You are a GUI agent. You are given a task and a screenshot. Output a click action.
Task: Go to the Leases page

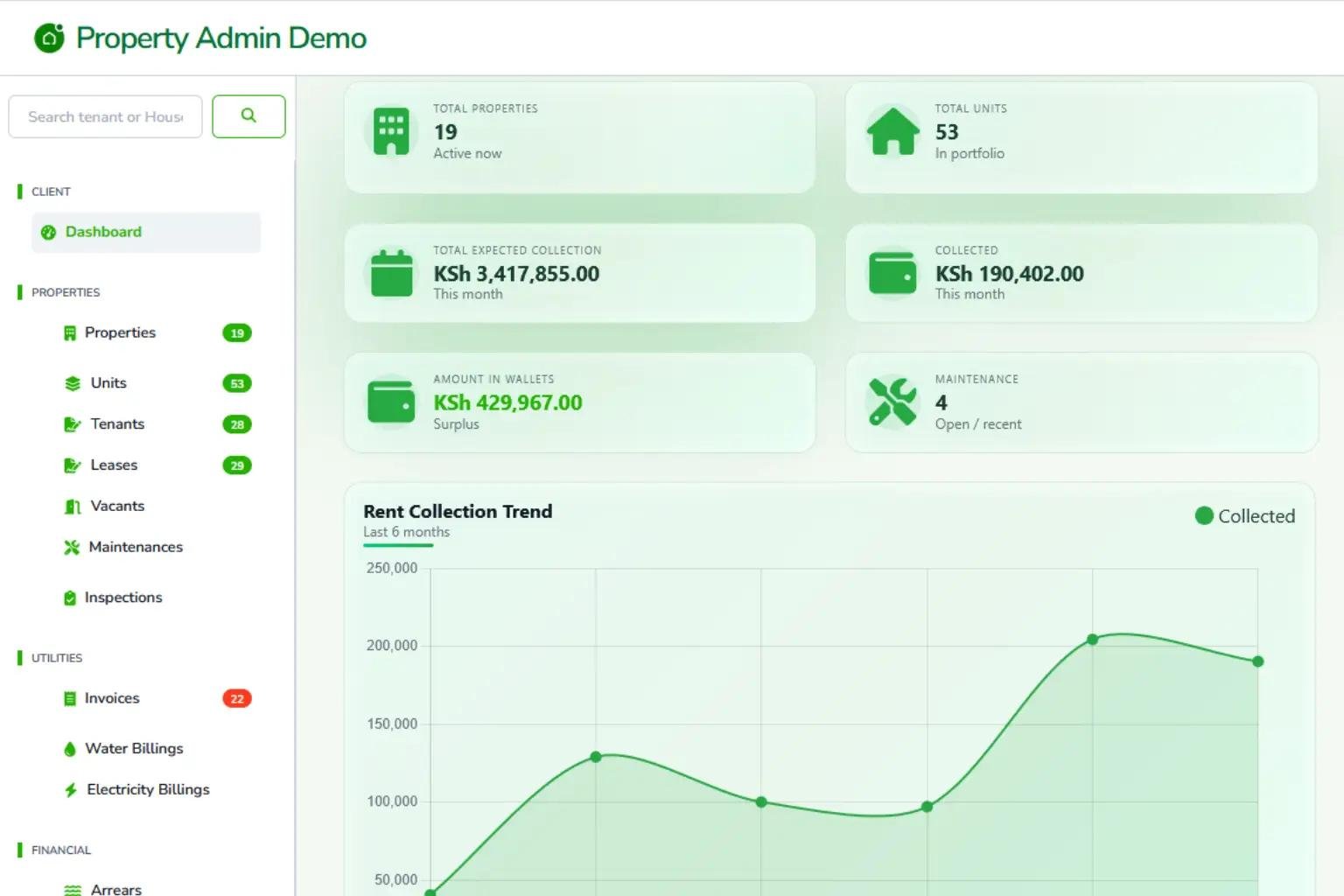pos(114,465)
